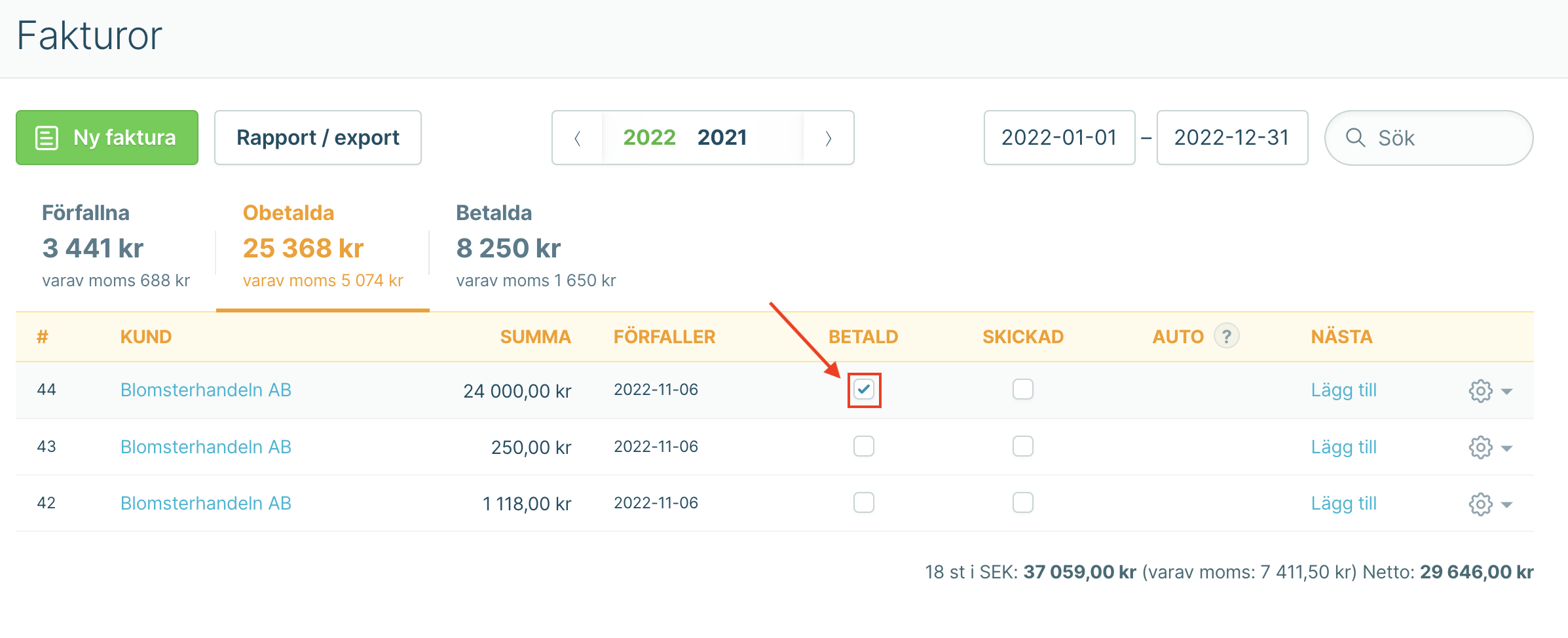Uncheck Betald checkbox for invoice 44
The height and width of the screenshot is (638, 1568).
[864, 390]
